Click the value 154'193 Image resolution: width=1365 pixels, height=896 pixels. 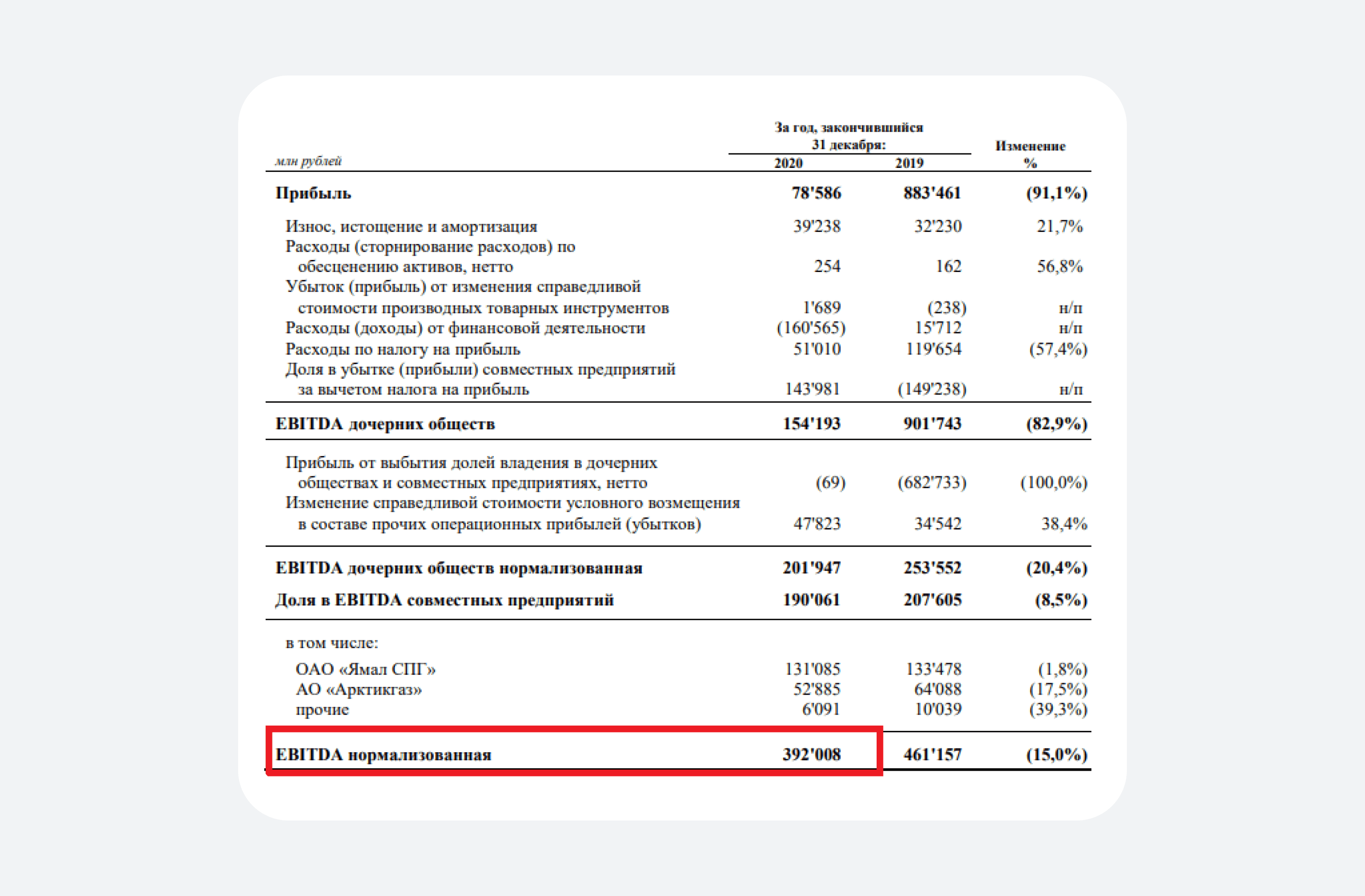(x=812, y=424)
